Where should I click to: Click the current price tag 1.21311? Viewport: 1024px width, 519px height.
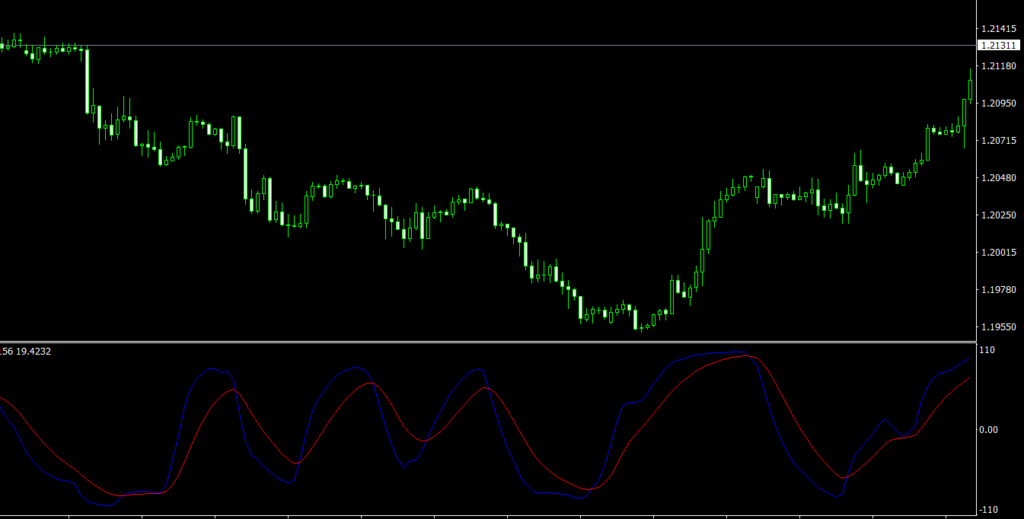(998, 46)
